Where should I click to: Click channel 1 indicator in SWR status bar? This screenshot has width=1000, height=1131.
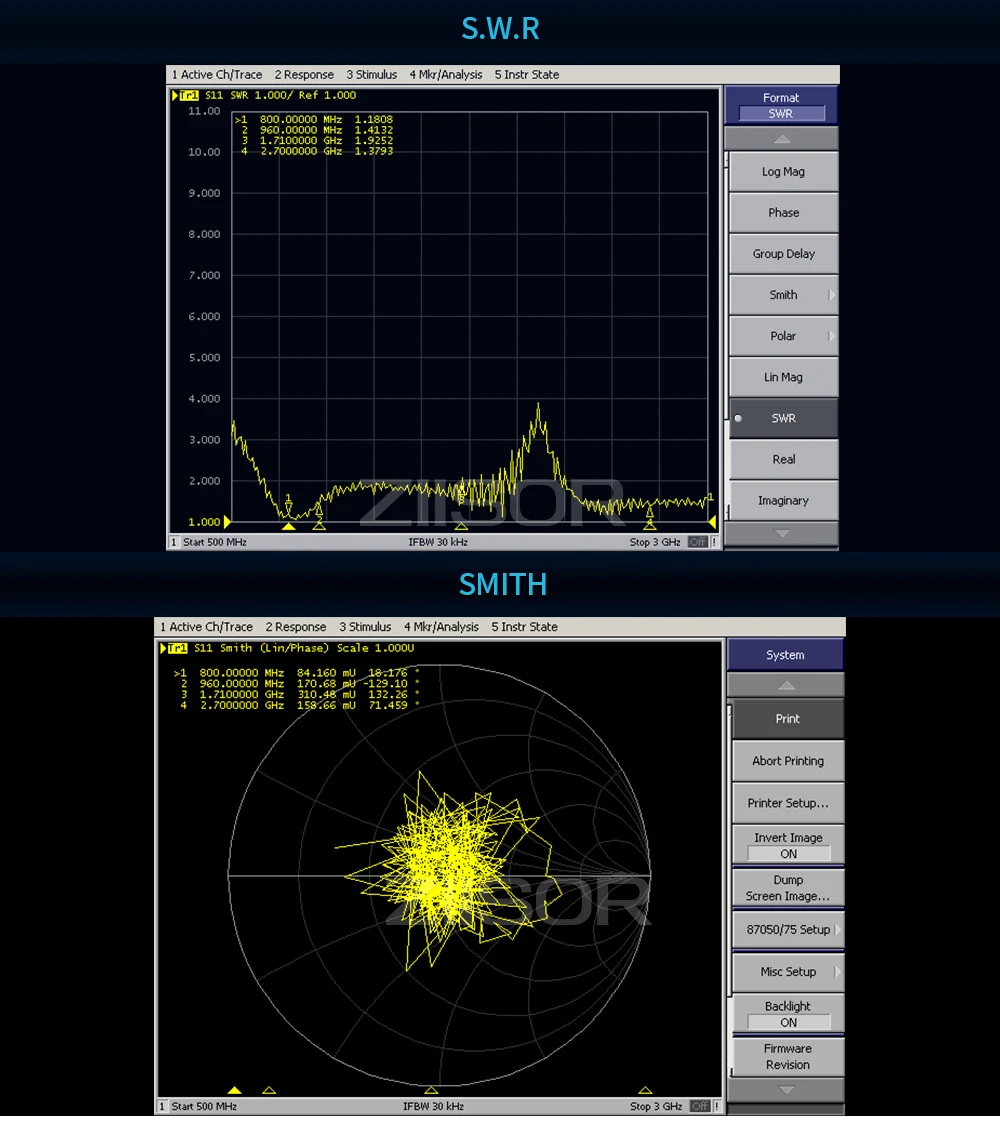click(173, 542)
